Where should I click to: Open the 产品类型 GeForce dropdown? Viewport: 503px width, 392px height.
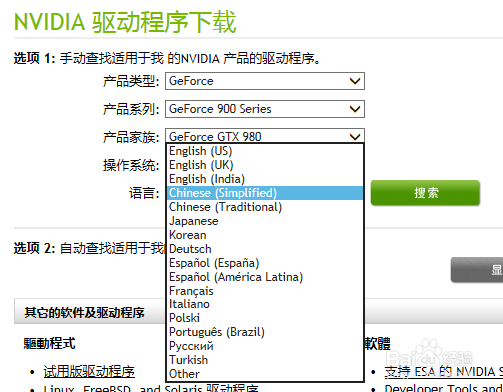coord(265,81)
